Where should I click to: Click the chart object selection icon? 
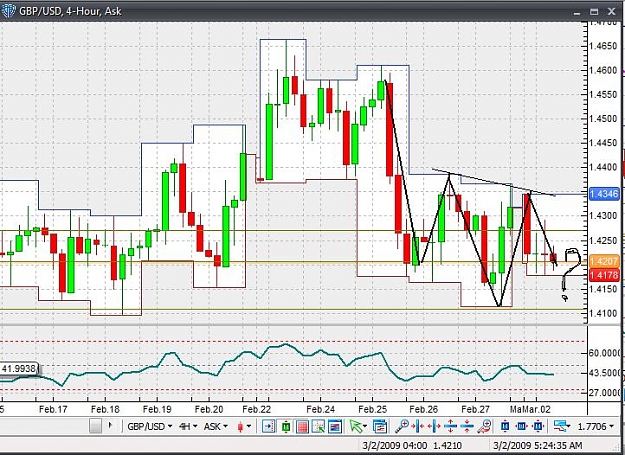point(318,427)
